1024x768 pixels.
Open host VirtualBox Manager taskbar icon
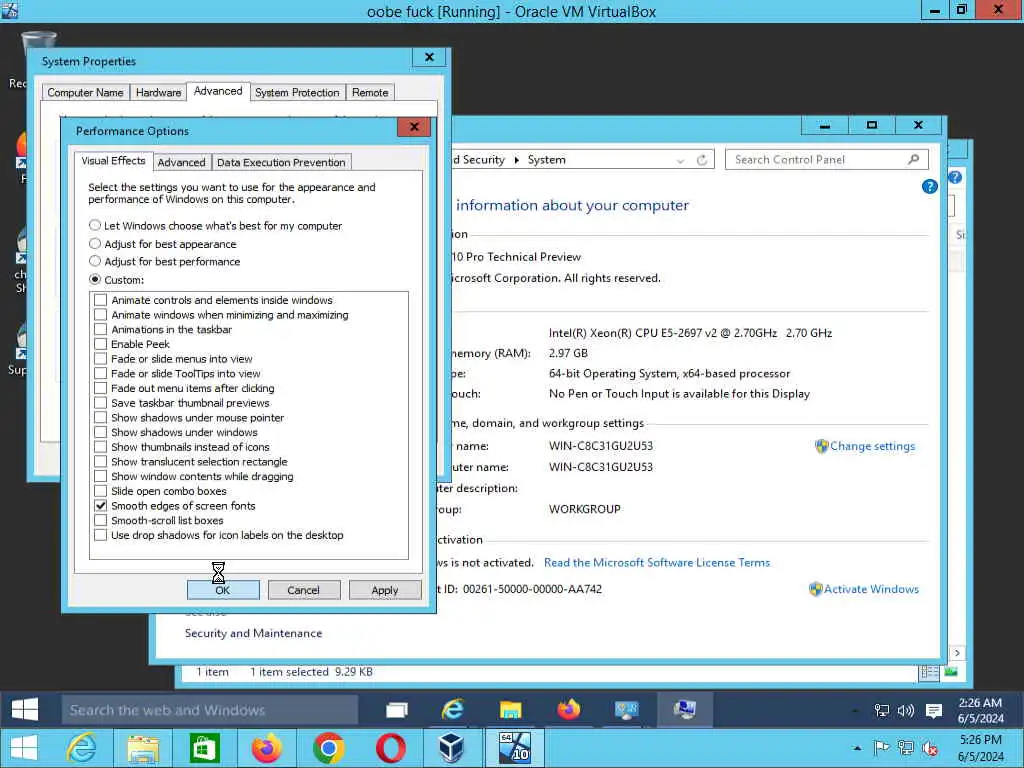coord(451,748)
